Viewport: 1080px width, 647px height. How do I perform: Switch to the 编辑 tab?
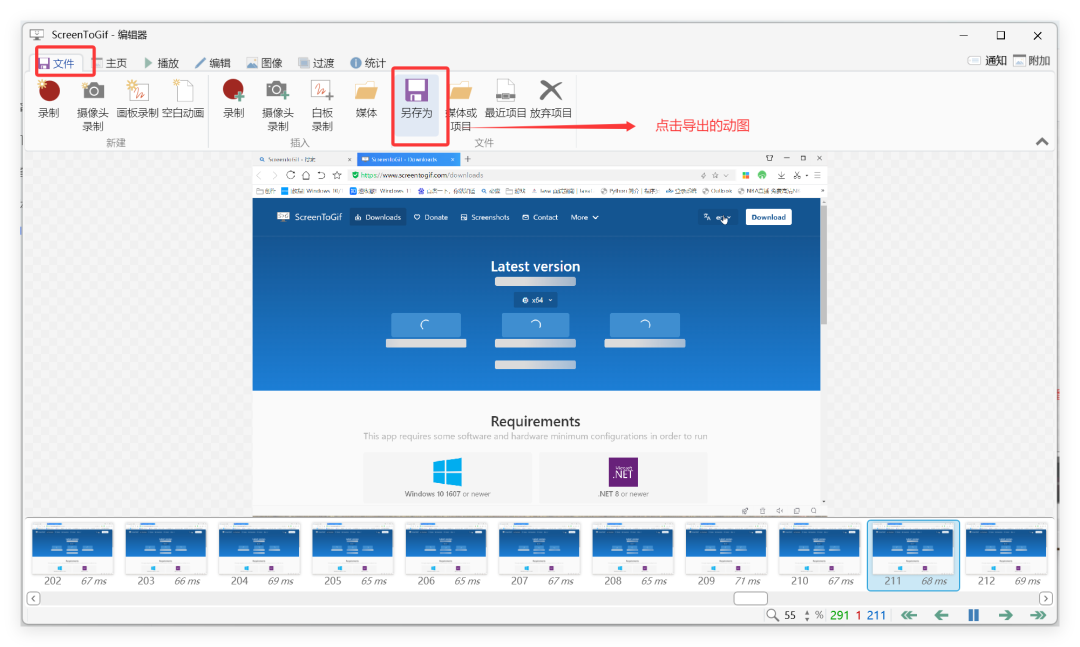tap(213, 63)
